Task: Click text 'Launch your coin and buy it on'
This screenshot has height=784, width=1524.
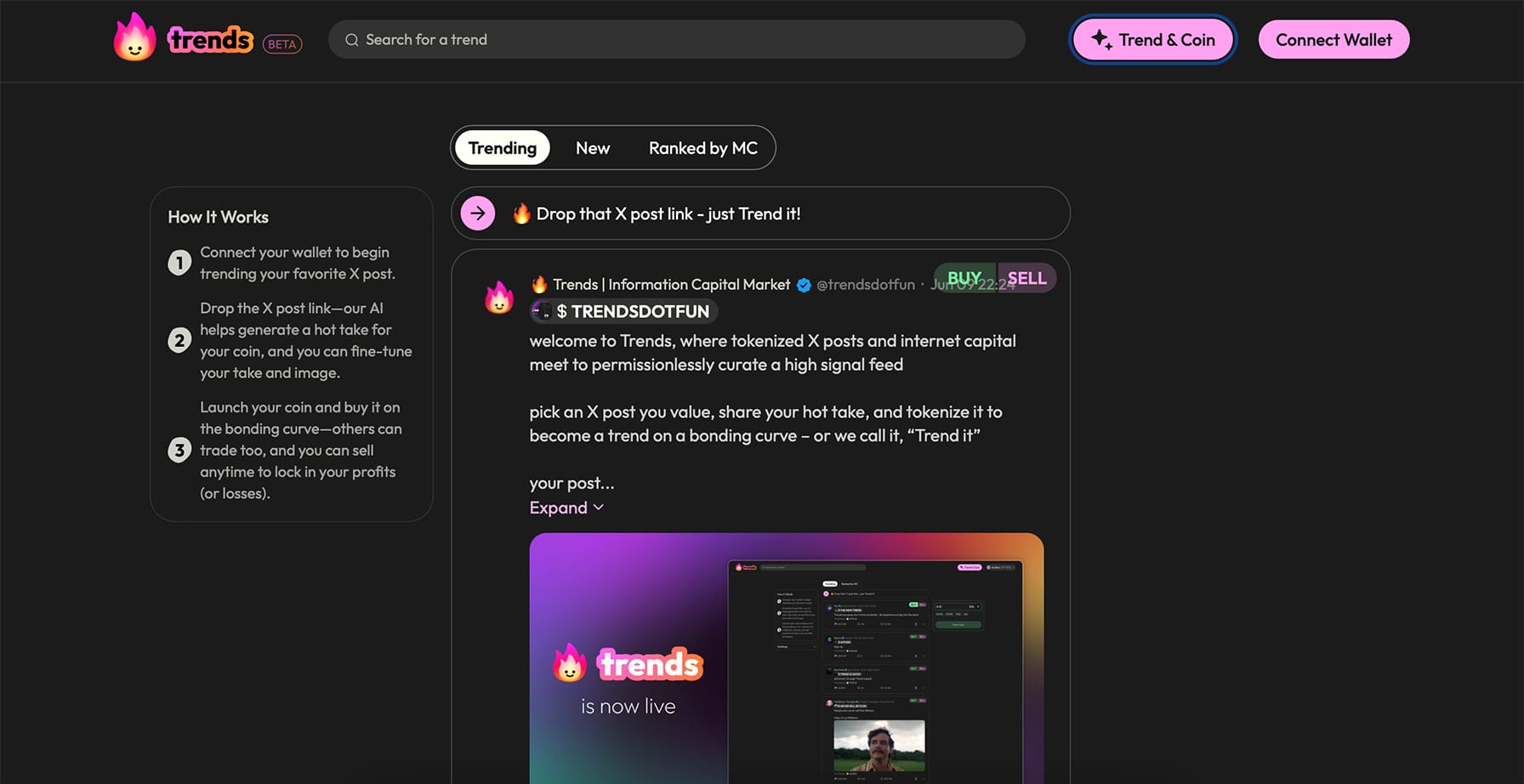Action: tap(299, 407)
